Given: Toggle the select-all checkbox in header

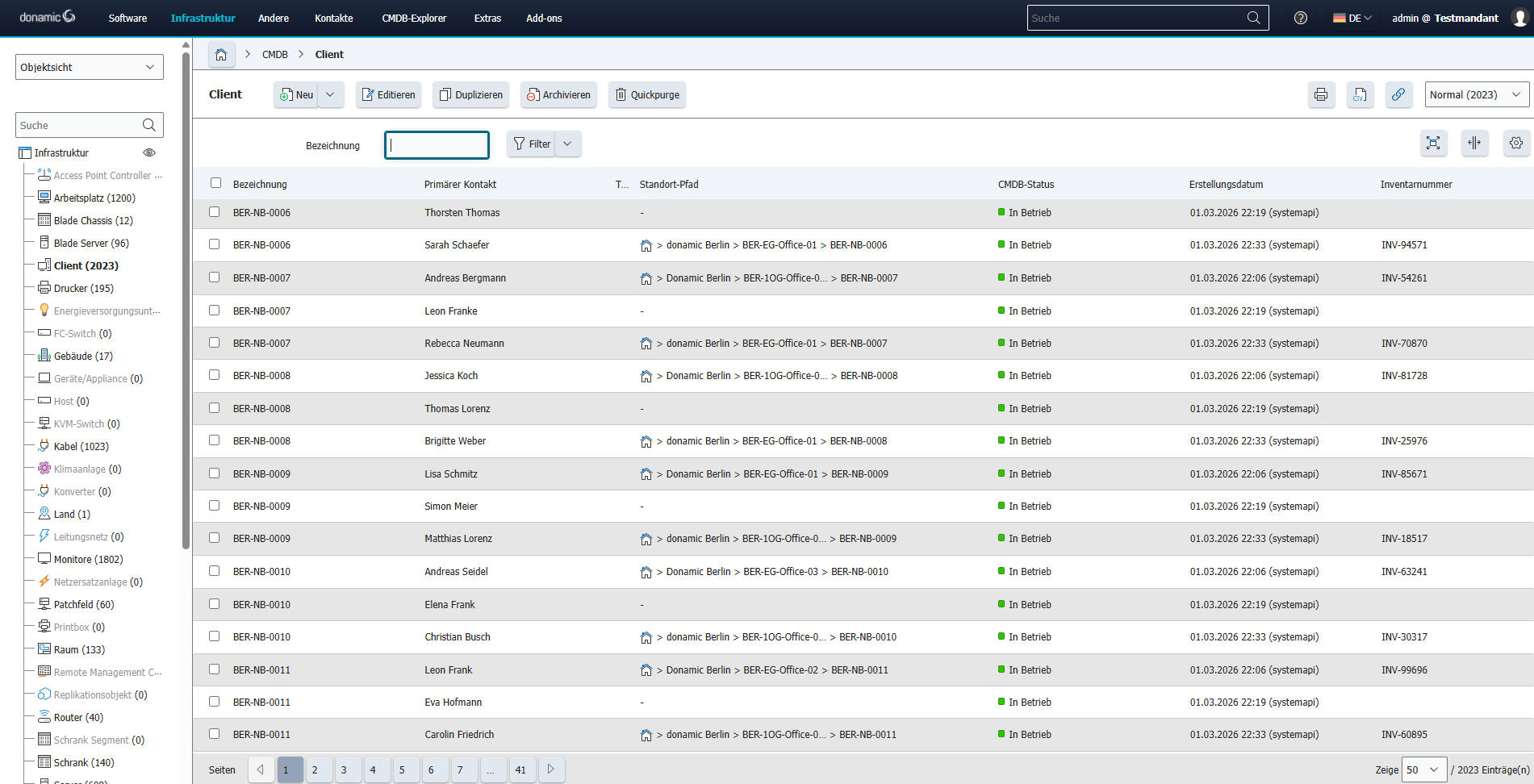Looking at the screenshot, I should [x=215, y=182].
